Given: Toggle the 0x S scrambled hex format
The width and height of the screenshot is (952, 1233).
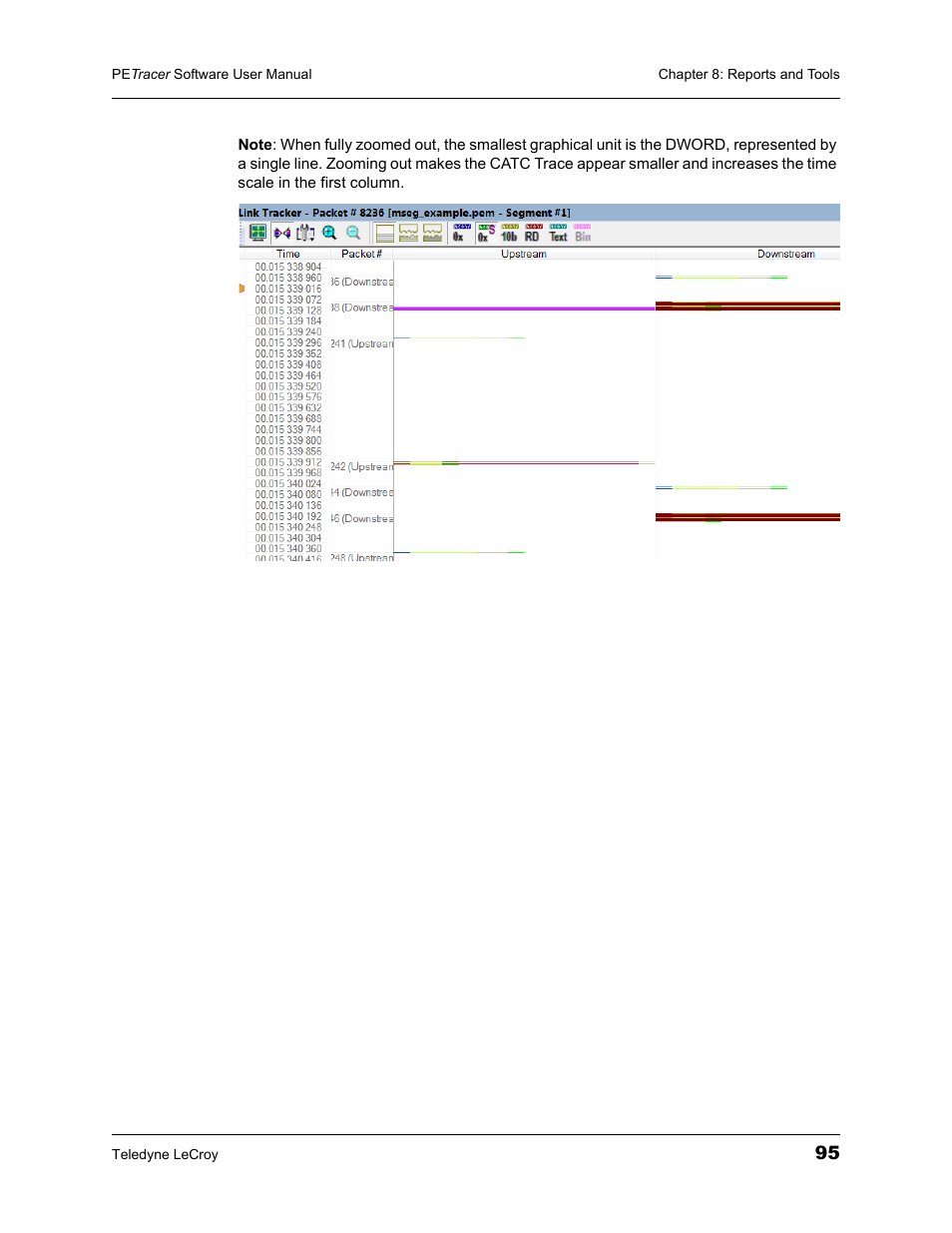Looking at the screenshot, I should pyautogui.click(x=486, y=234).
